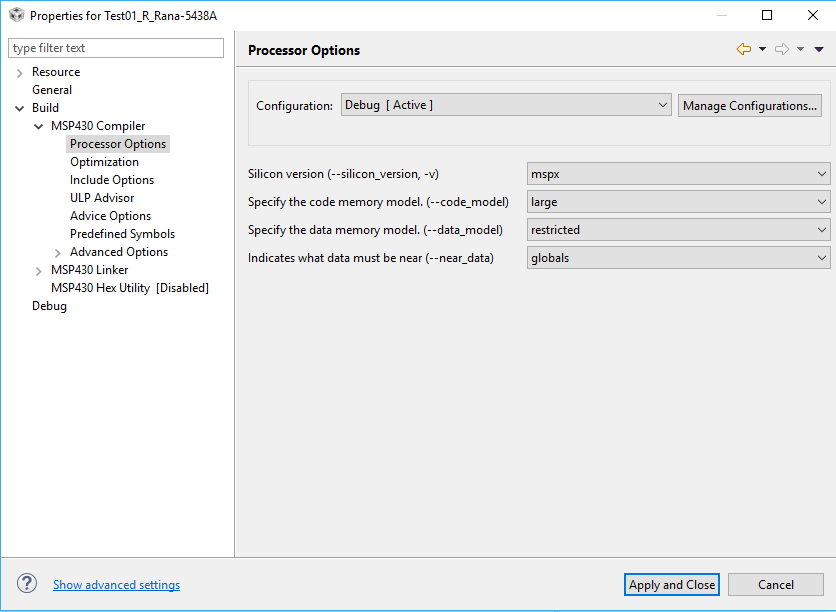
Task: Expand the Resource tree node
Action: [20, 73]
